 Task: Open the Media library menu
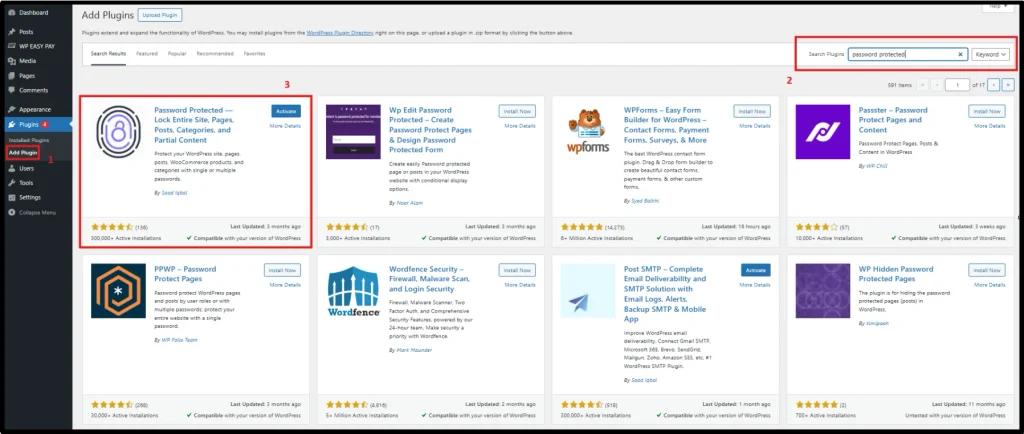[27, 61]
